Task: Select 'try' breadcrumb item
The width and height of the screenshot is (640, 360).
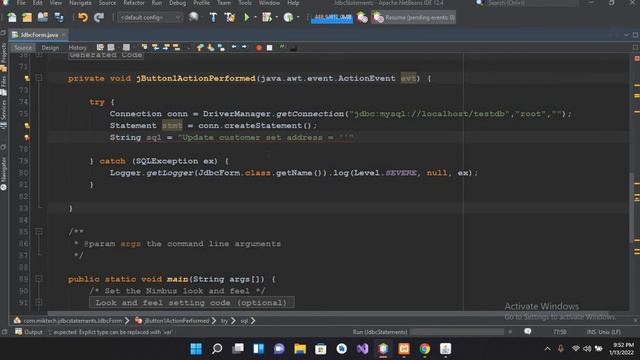Action: point(224,321)
